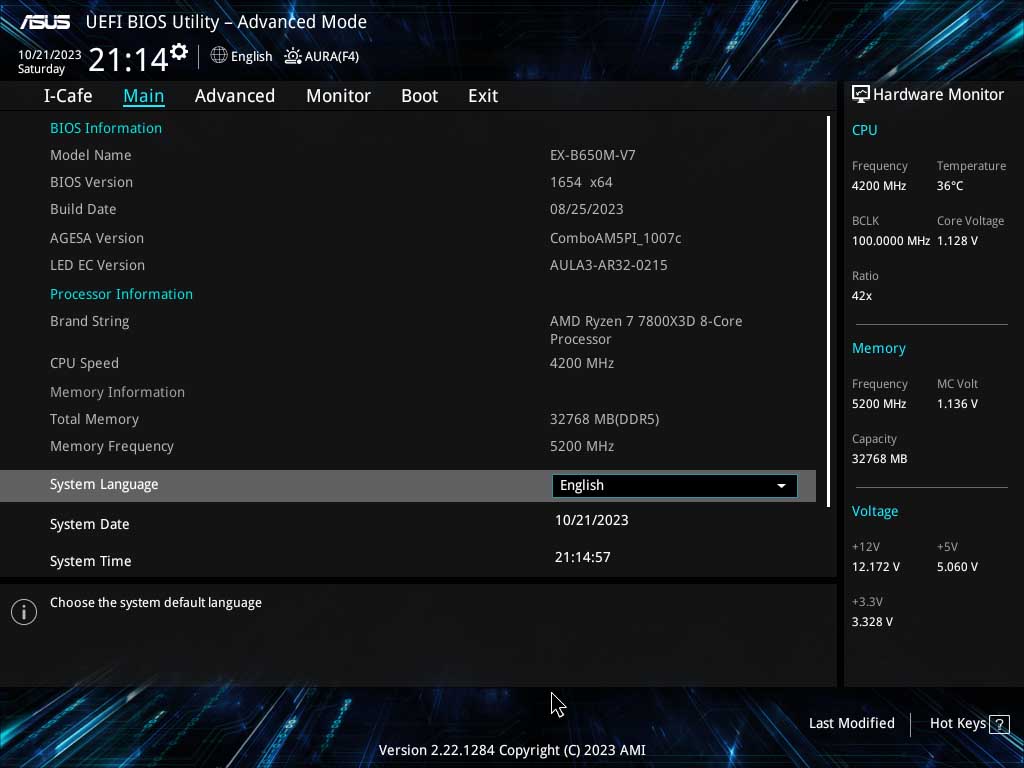Click the BCLK 100.0000 MHz reading

pos(891,241)
